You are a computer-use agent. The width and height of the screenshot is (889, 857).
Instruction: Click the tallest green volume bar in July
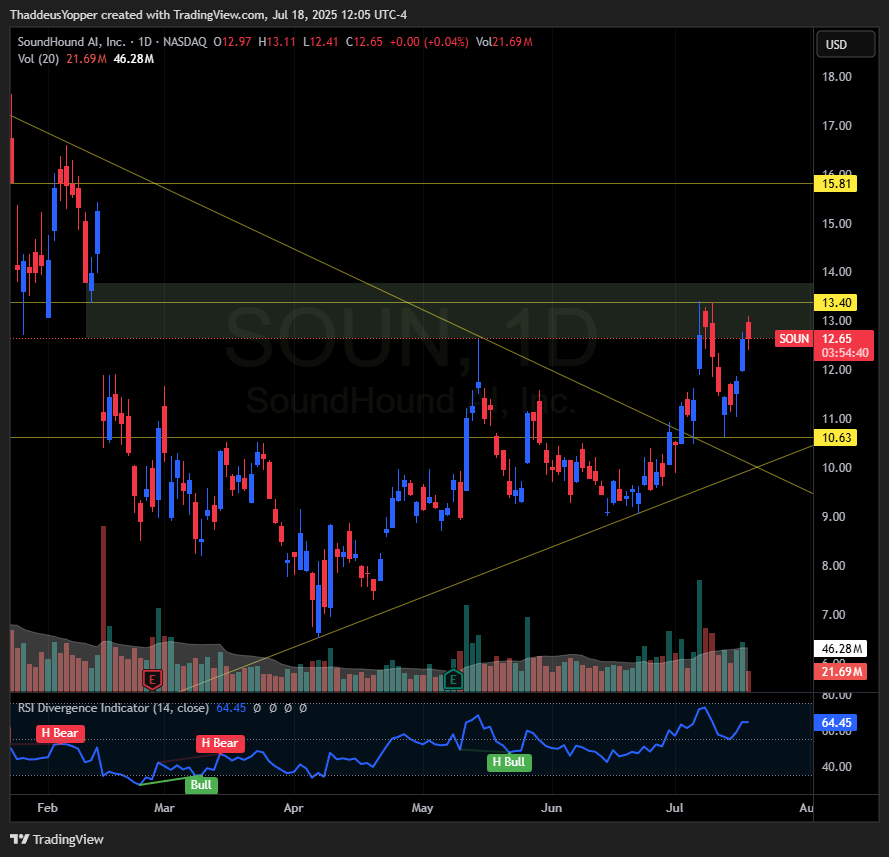pos(699,636)
